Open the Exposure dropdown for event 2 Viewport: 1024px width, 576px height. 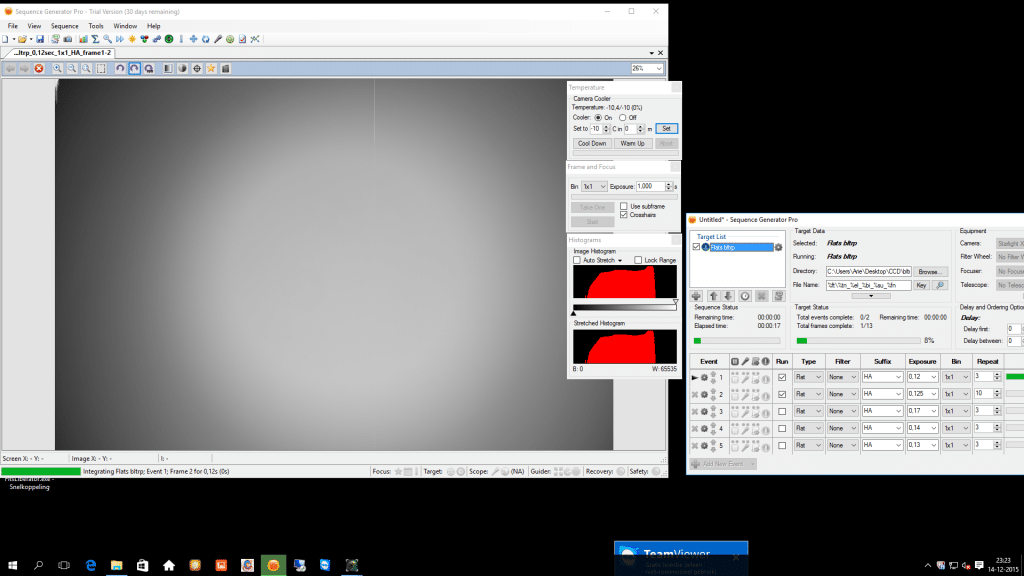pos(934,394)
